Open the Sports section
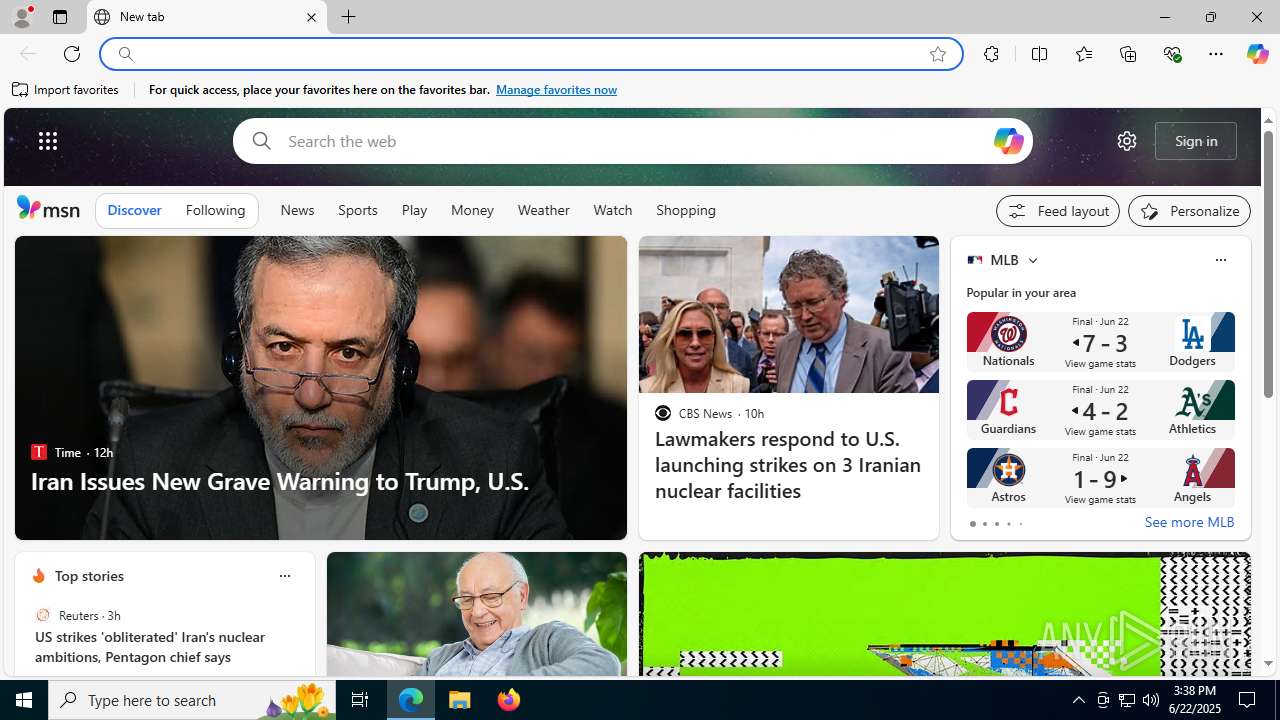 point(357,211)
